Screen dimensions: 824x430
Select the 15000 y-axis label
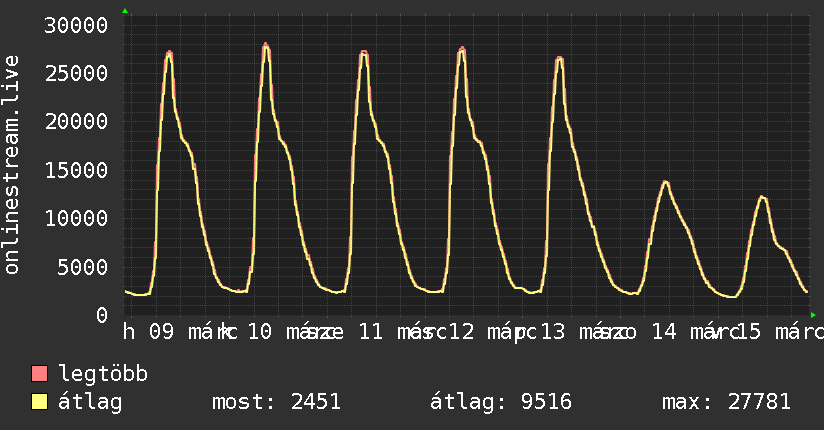coord(76,170)
